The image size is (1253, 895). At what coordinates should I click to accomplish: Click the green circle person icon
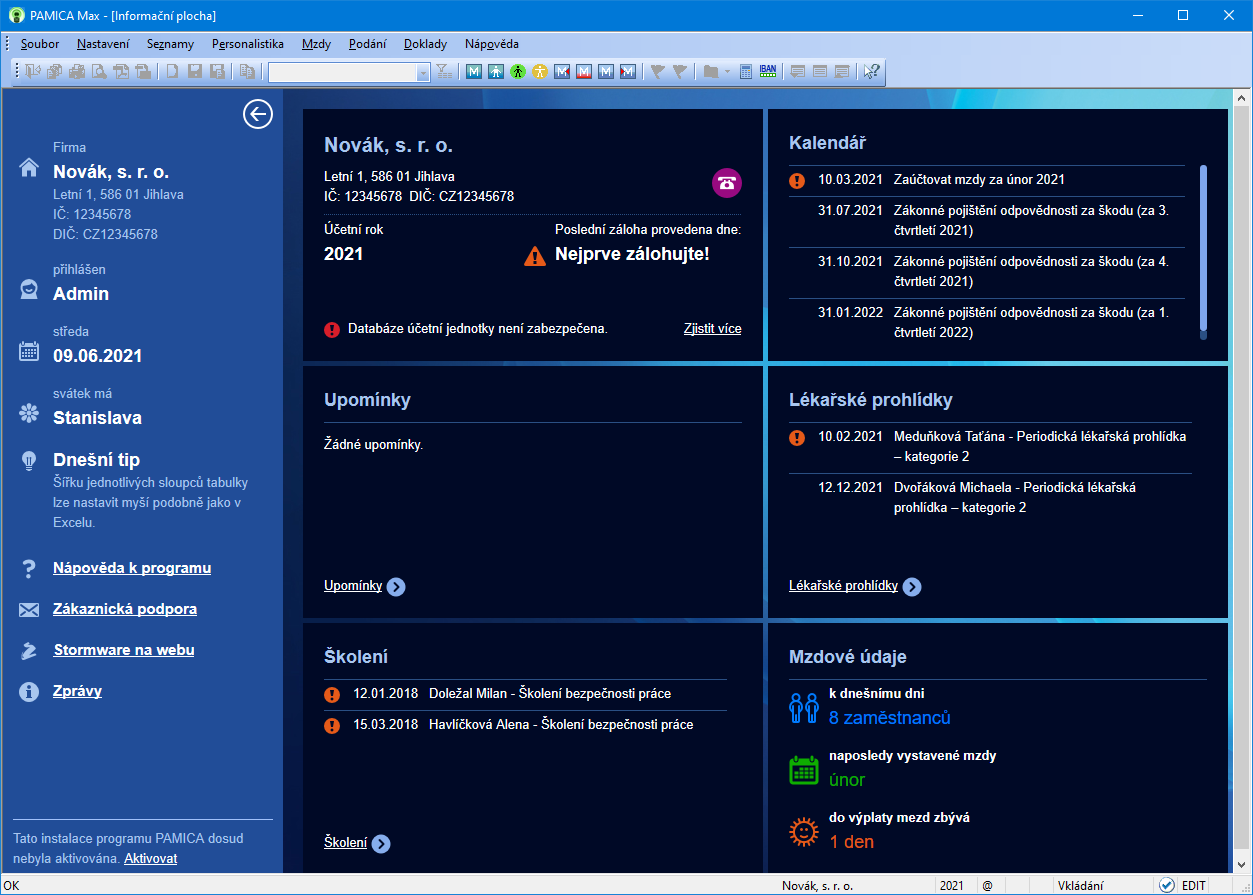[x=518, y=71]
